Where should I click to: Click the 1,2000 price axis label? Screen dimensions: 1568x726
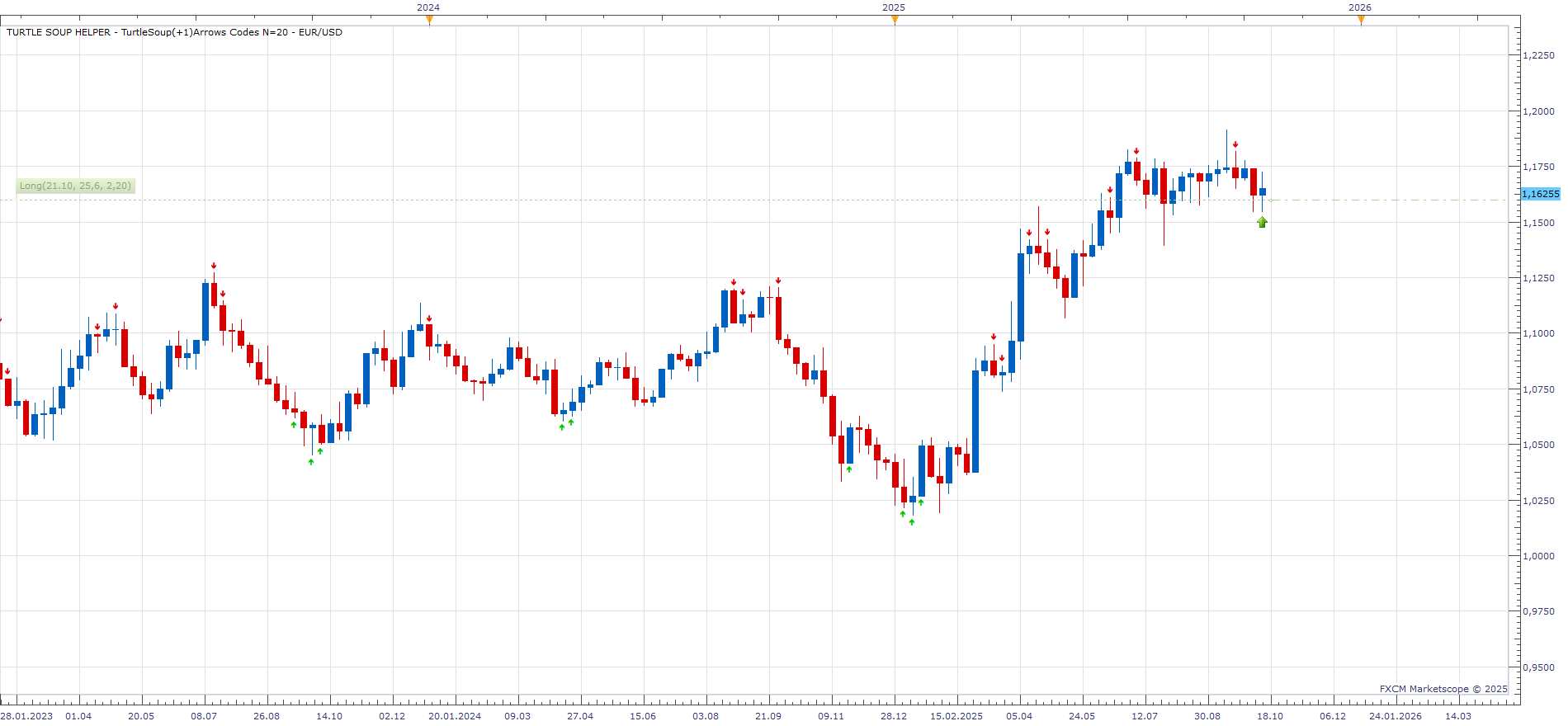(x=1538, y=111)
